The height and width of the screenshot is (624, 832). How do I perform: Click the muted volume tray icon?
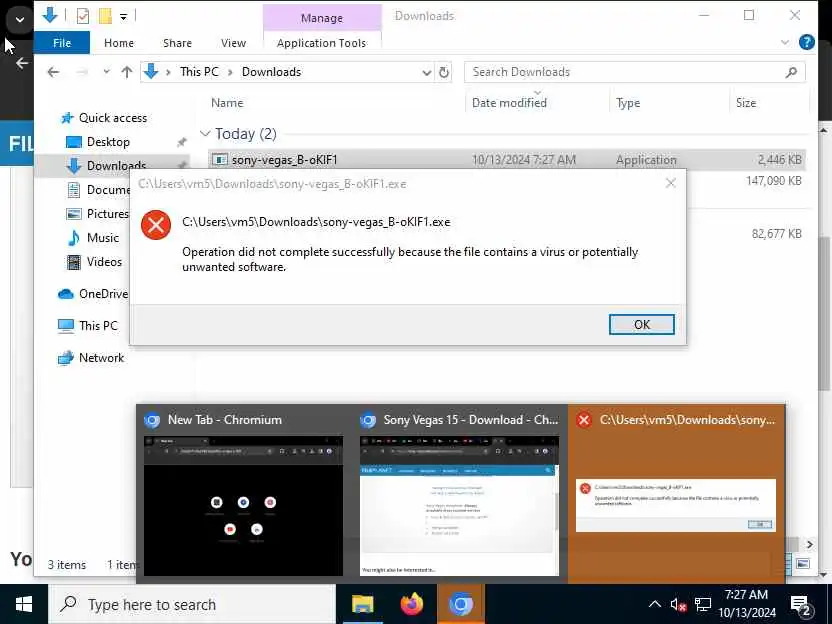point(678,604)
